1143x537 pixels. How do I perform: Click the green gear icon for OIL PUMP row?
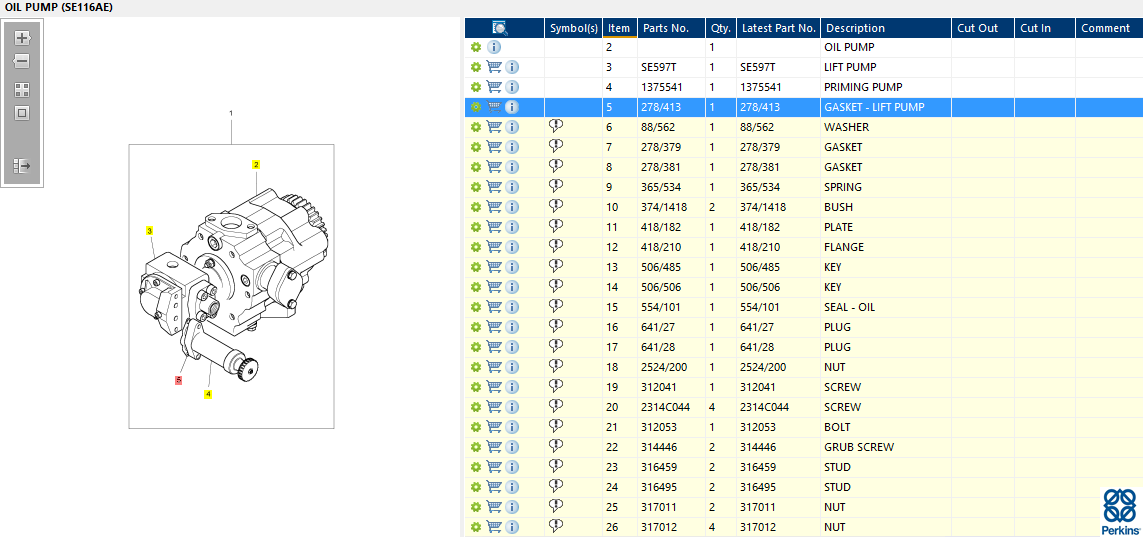(476, 47)
